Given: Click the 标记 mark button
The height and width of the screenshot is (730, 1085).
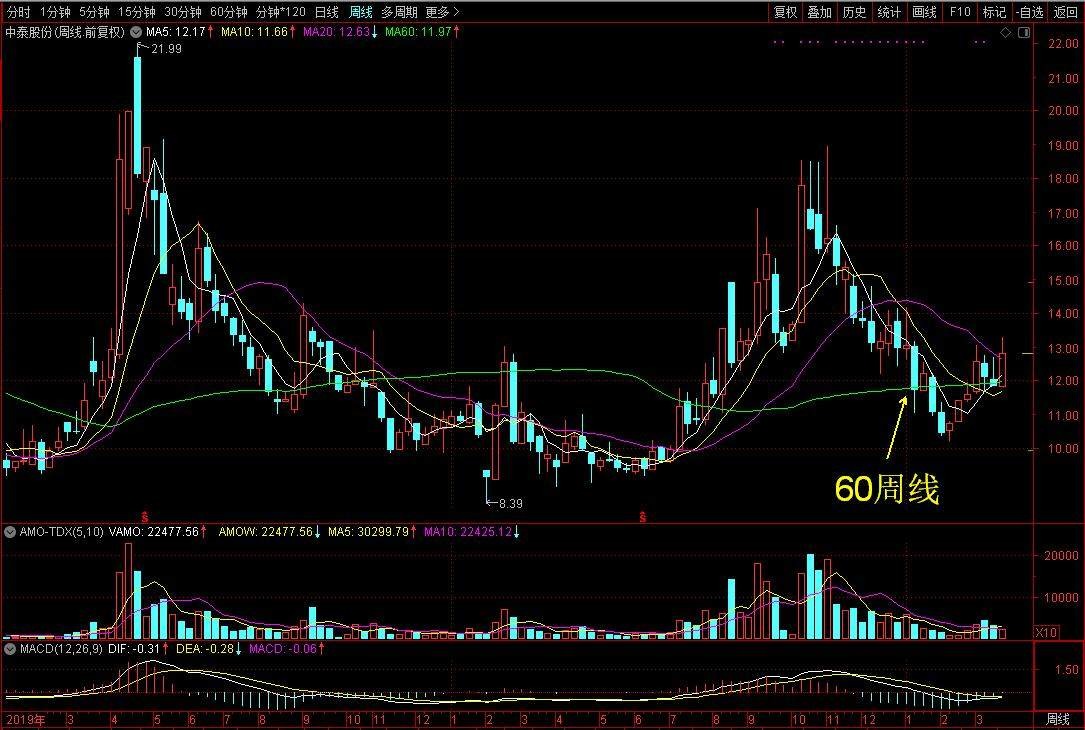Looking at the screenshot, I should tap(994, 12).
